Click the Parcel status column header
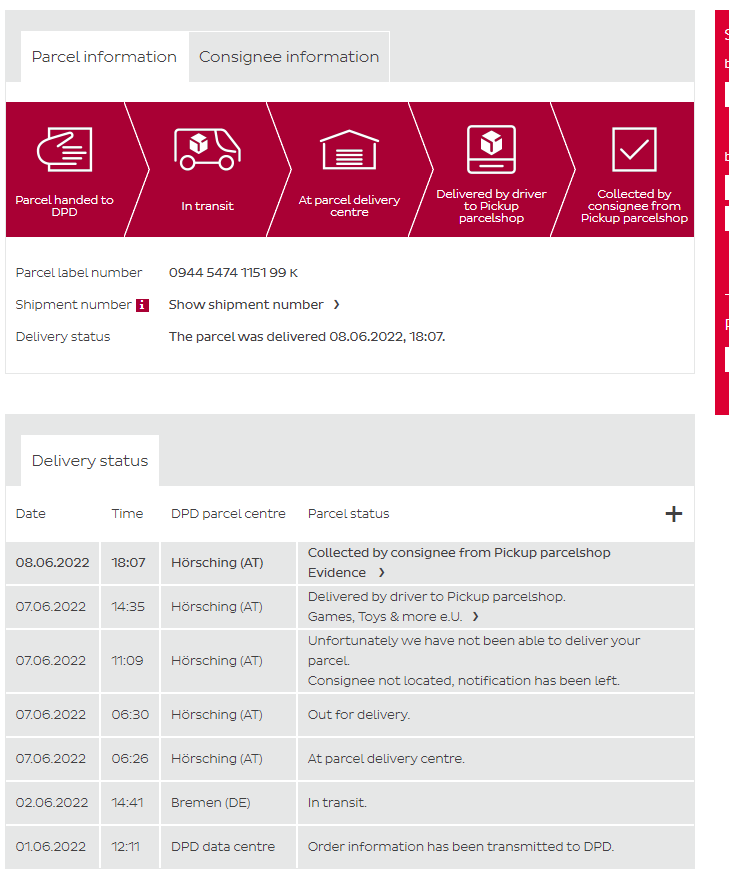This screenshot has width=729, height=882. coord(348,514)
